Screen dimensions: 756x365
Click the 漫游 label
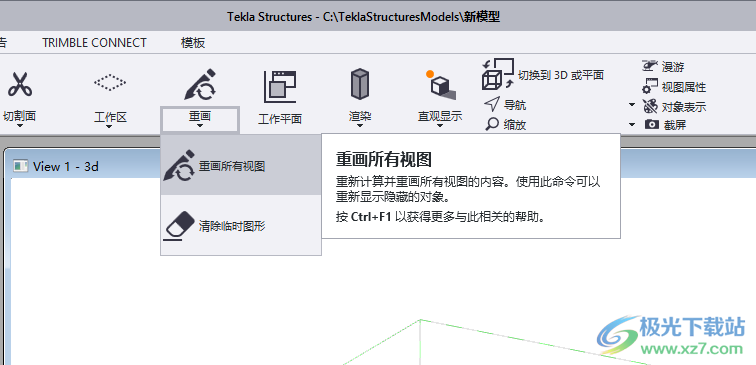point(673,67)
